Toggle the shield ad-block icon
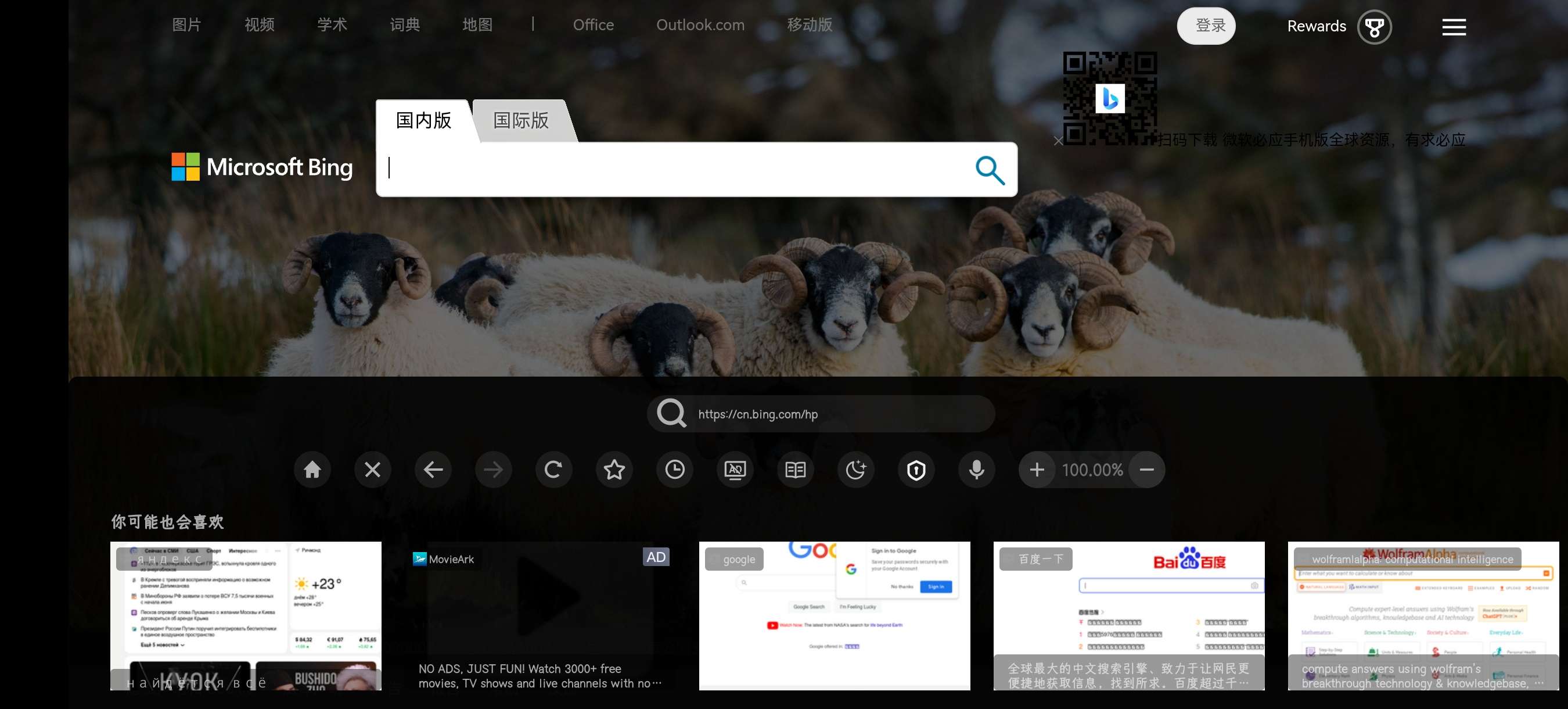 click(916, 470)
